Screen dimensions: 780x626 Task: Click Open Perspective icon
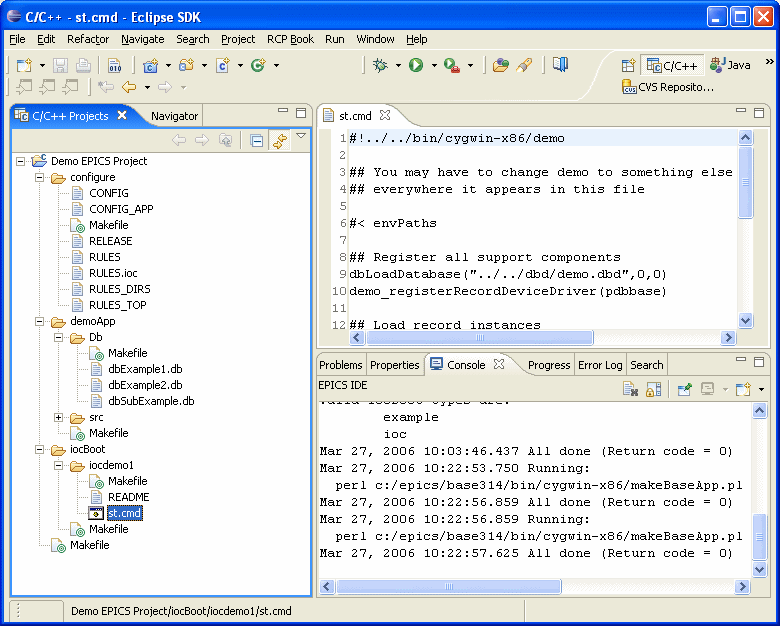629,65
